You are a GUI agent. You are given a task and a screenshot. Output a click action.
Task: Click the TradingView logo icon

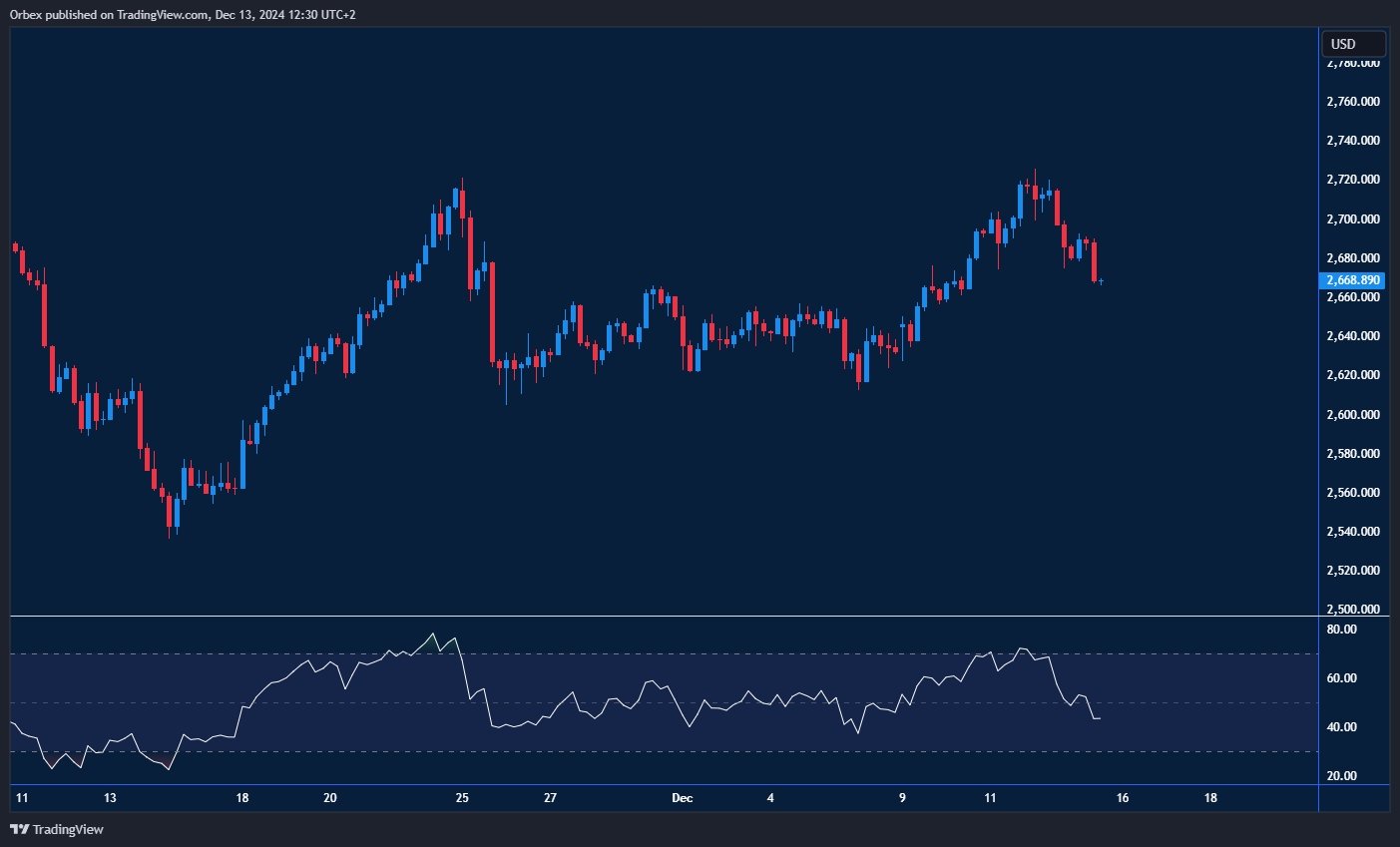coord(19,829)
